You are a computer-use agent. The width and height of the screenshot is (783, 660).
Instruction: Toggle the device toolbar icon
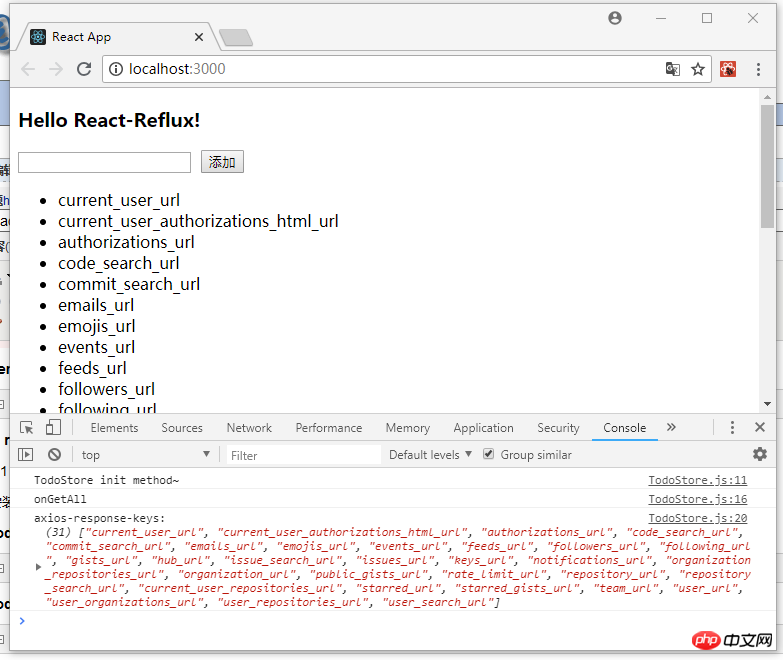click(x=53, y=427)
